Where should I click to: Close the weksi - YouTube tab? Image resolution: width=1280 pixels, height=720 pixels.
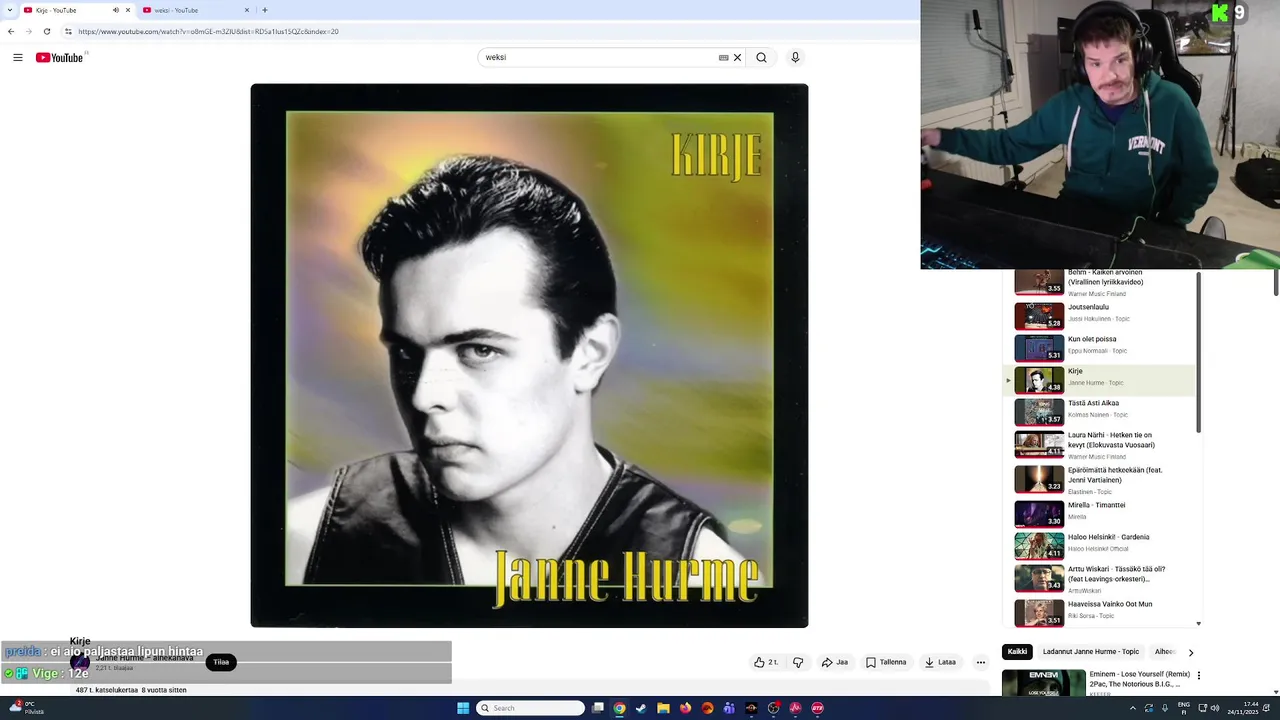click(247, 10)
